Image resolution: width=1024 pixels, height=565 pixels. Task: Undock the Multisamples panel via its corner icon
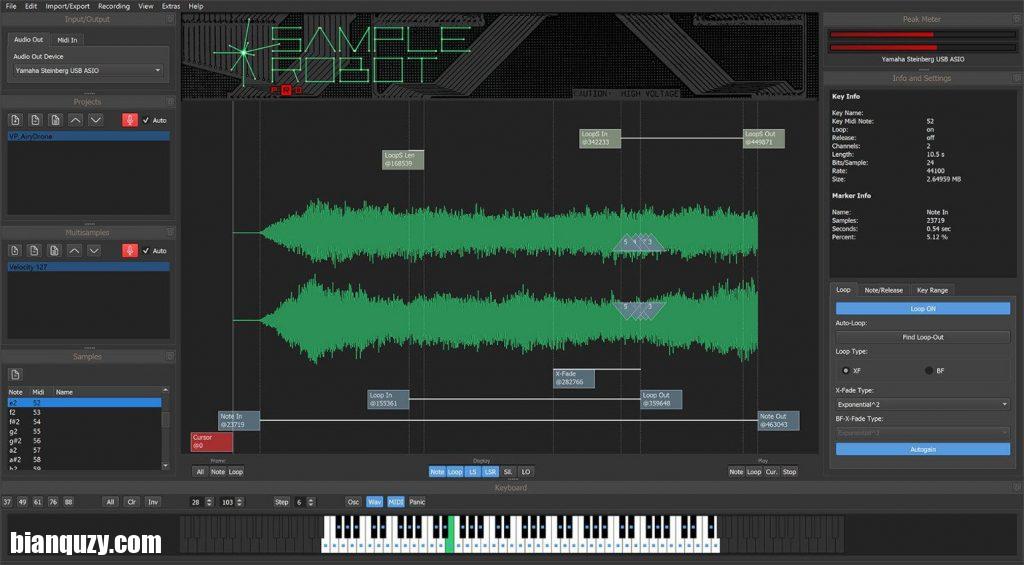(x=170, y=233)
